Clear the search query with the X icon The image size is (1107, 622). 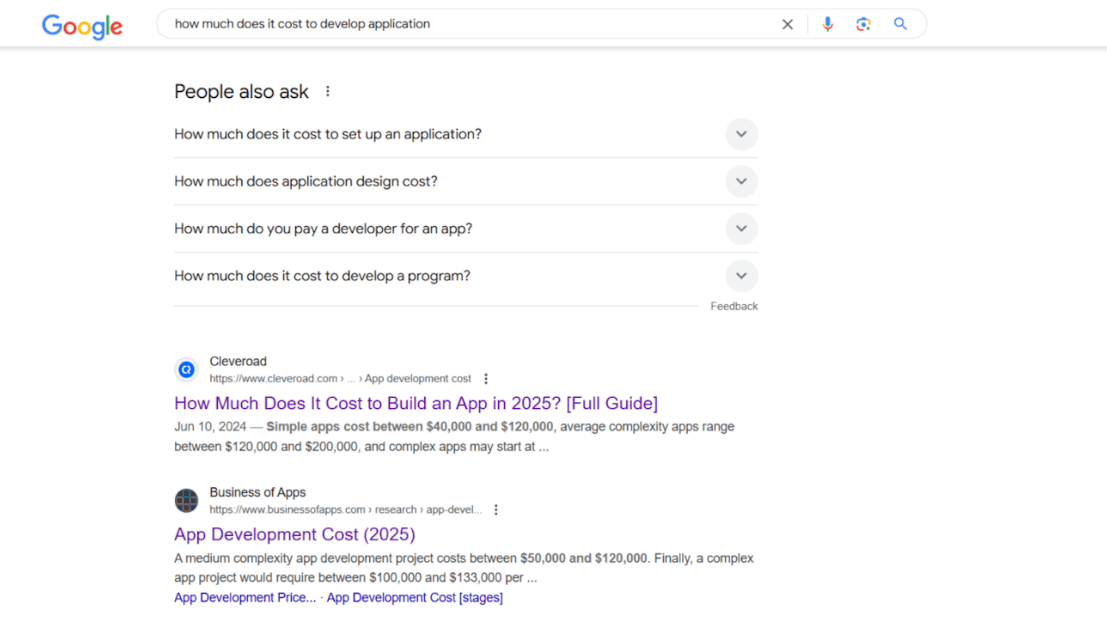(787, 25)
